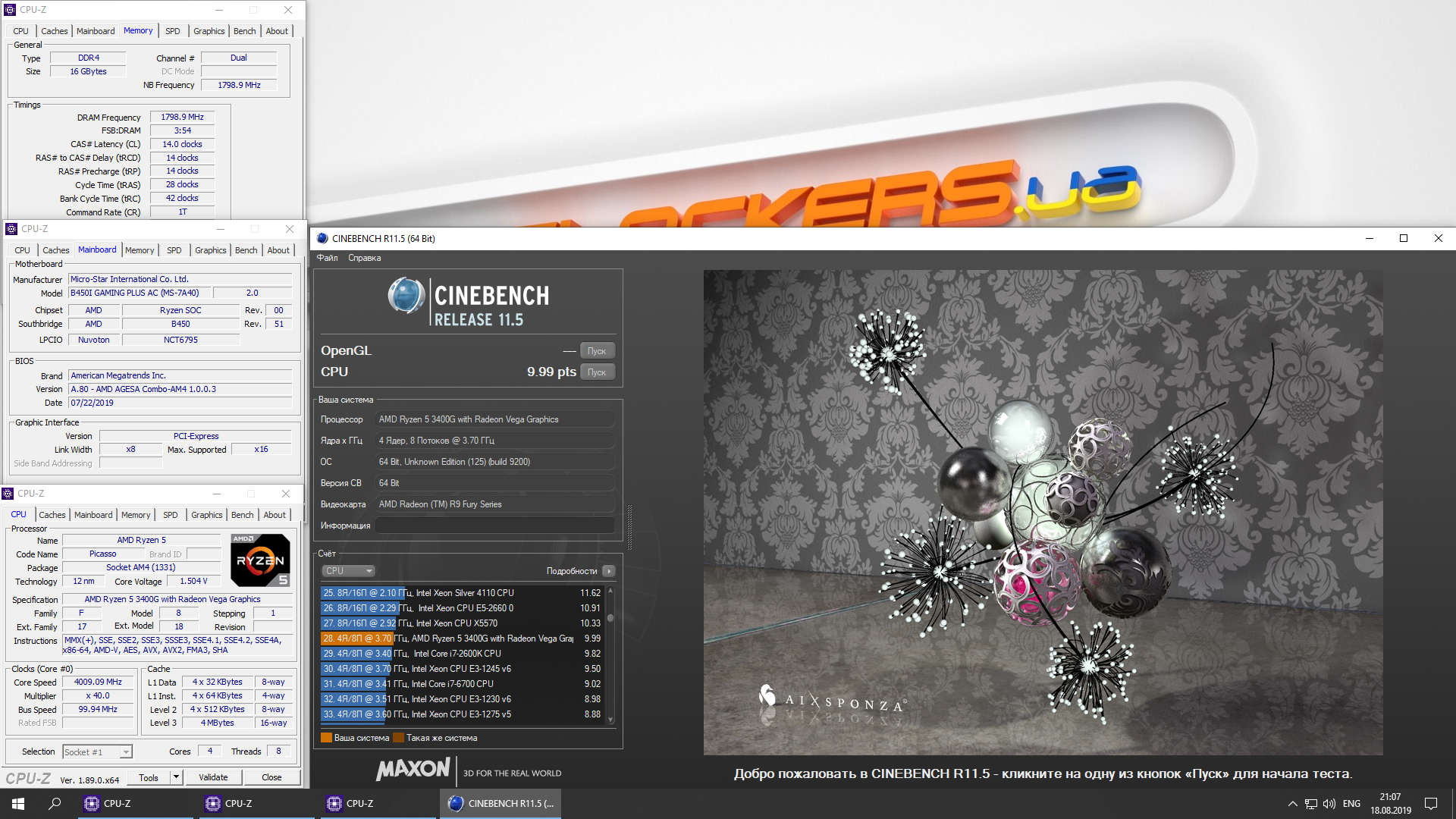This screenshot has width=1456, height=819.
Task: Select ranking row Xeon E5-2660 0
Action: click(462, 608)
